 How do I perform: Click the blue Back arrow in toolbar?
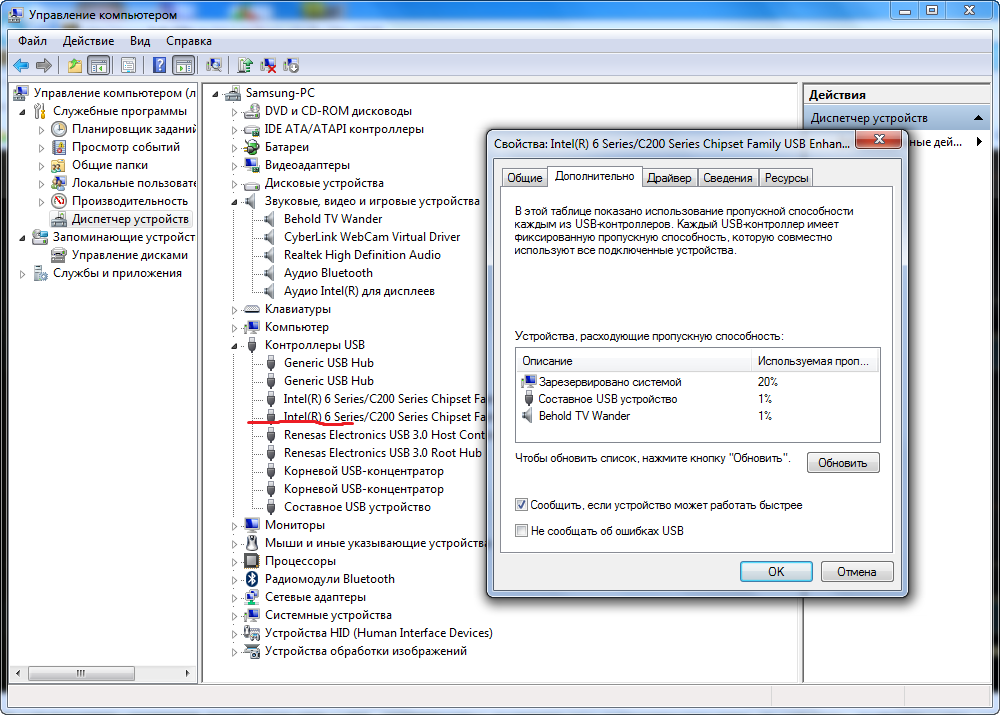coord(21,66)
